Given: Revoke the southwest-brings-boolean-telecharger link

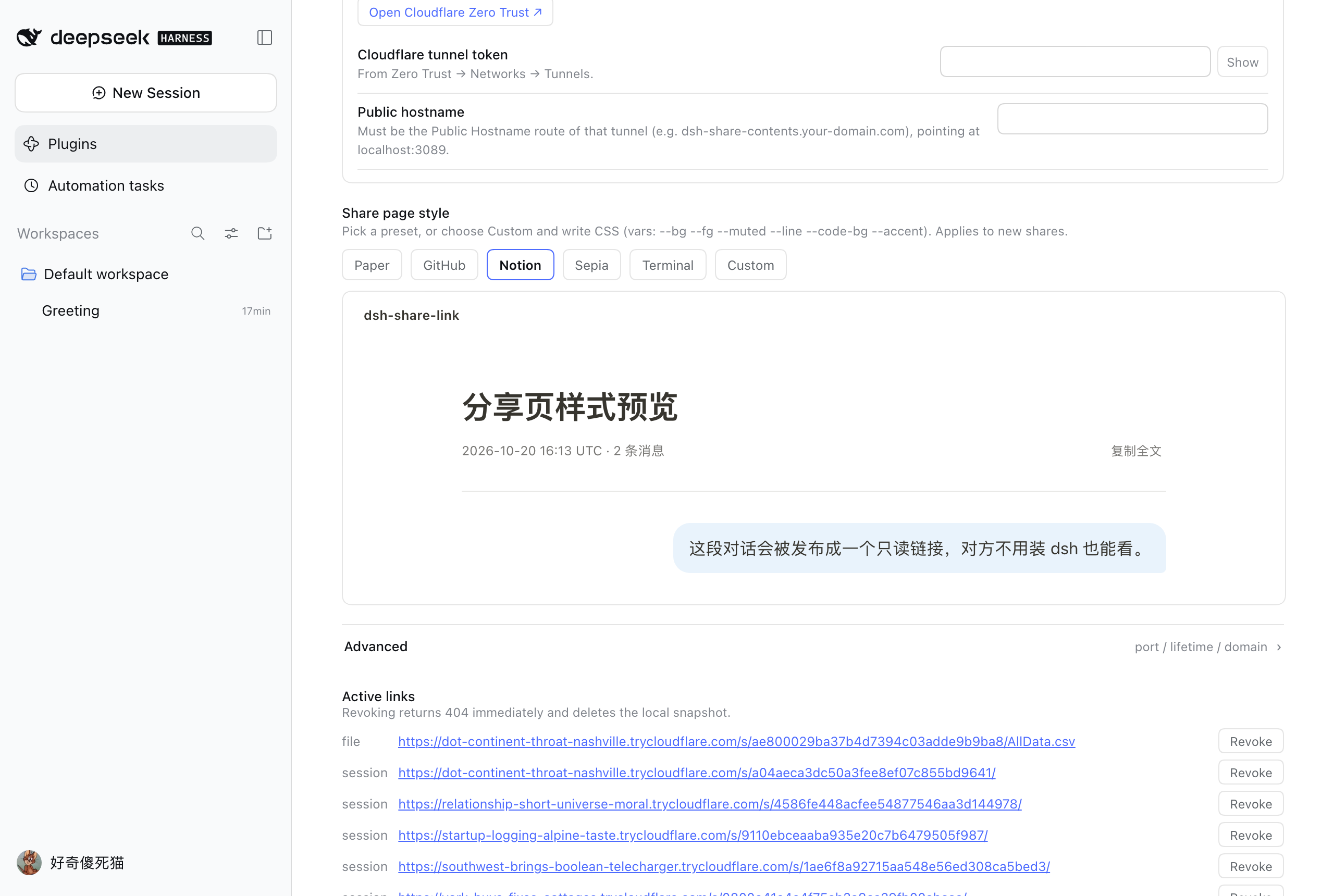Looking at the screenshot, I should tap(1251, 867).
